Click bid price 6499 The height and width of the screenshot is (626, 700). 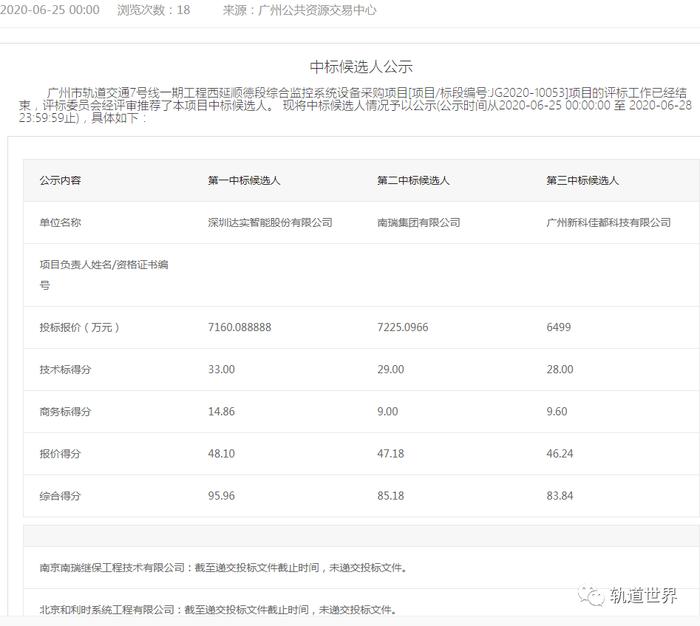click(x=558, y=327)
